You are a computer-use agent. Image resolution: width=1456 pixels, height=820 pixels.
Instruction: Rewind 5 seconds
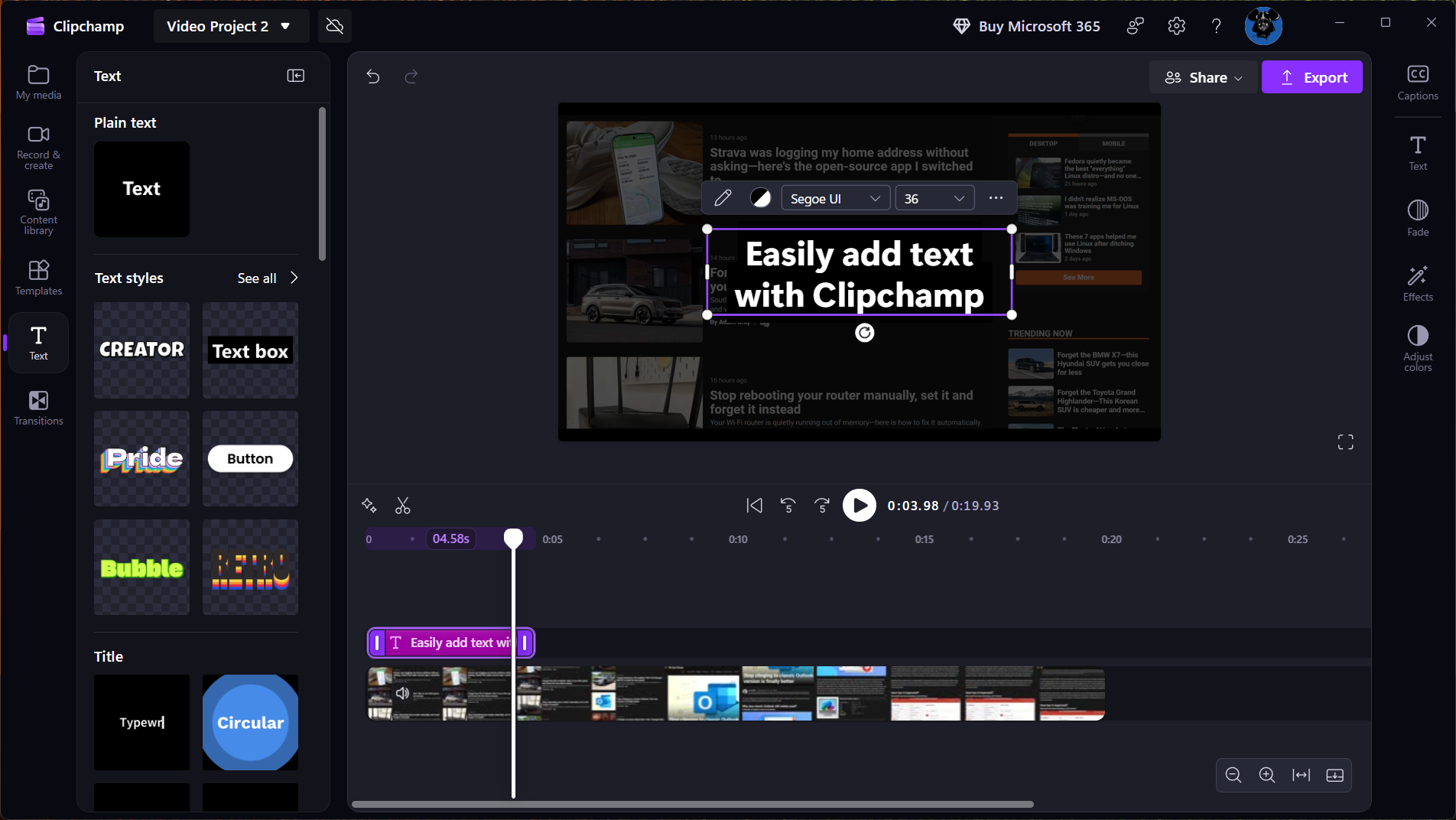pyautogui.click(x=788, y=506)
